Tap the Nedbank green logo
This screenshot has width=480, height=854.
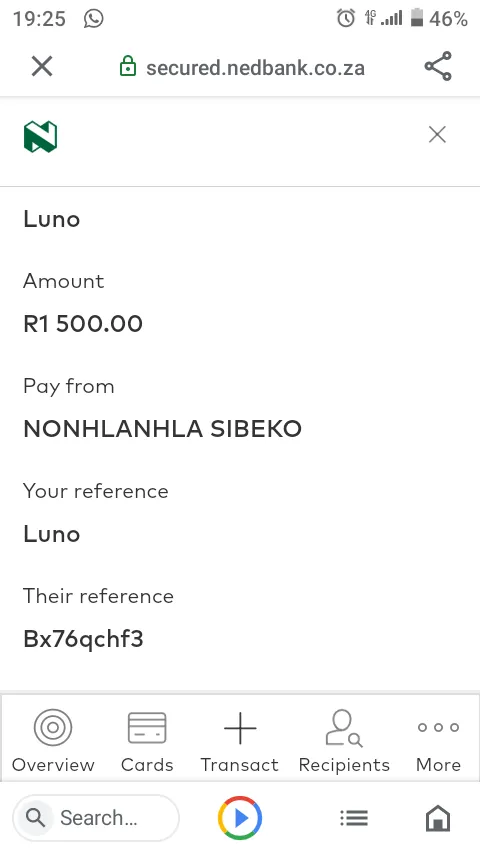[x=40, y=136]
